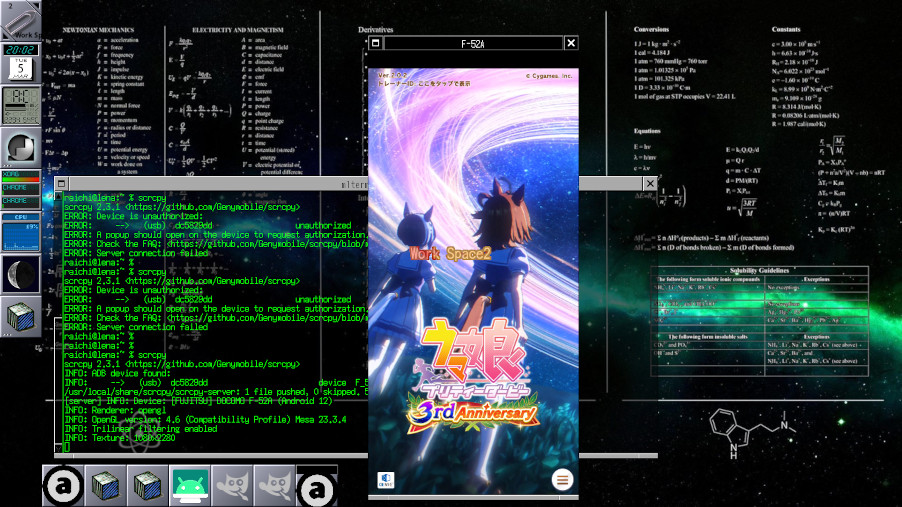Restore the 'a' miniwindow with black title strip
The height and width of the screenshot is (507, 902).
tap(316, 486)
